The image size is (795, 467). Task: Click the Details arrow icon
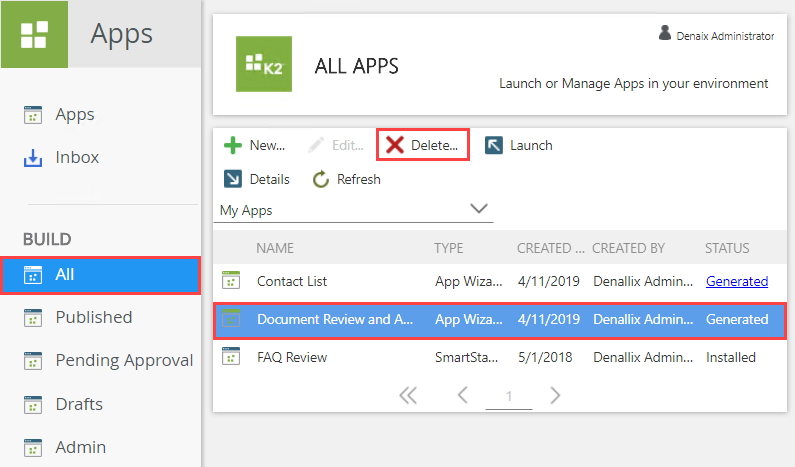[x=233, y=179]
